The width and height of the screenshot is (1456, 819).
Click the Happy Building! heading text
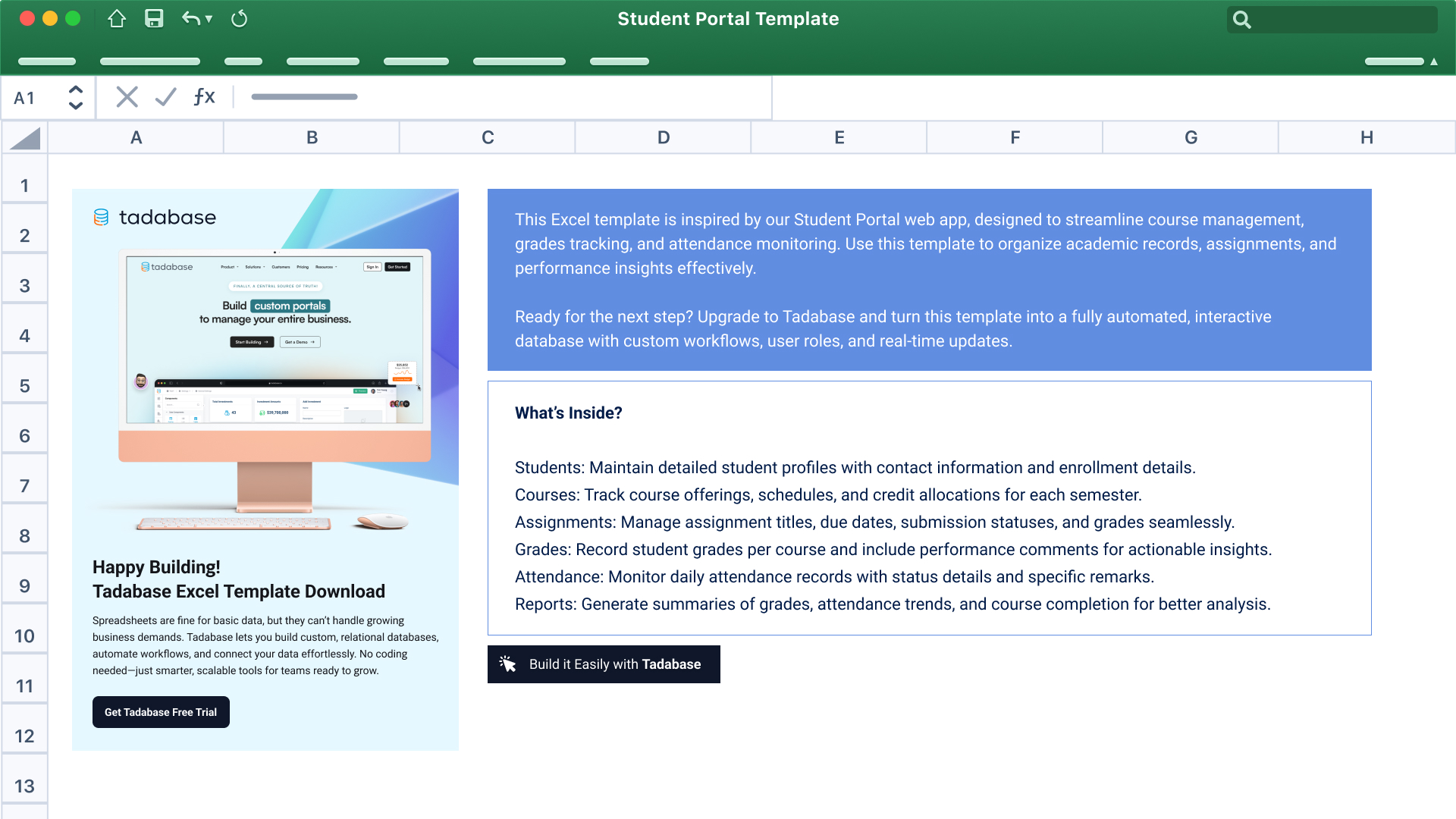pos(156,567)
